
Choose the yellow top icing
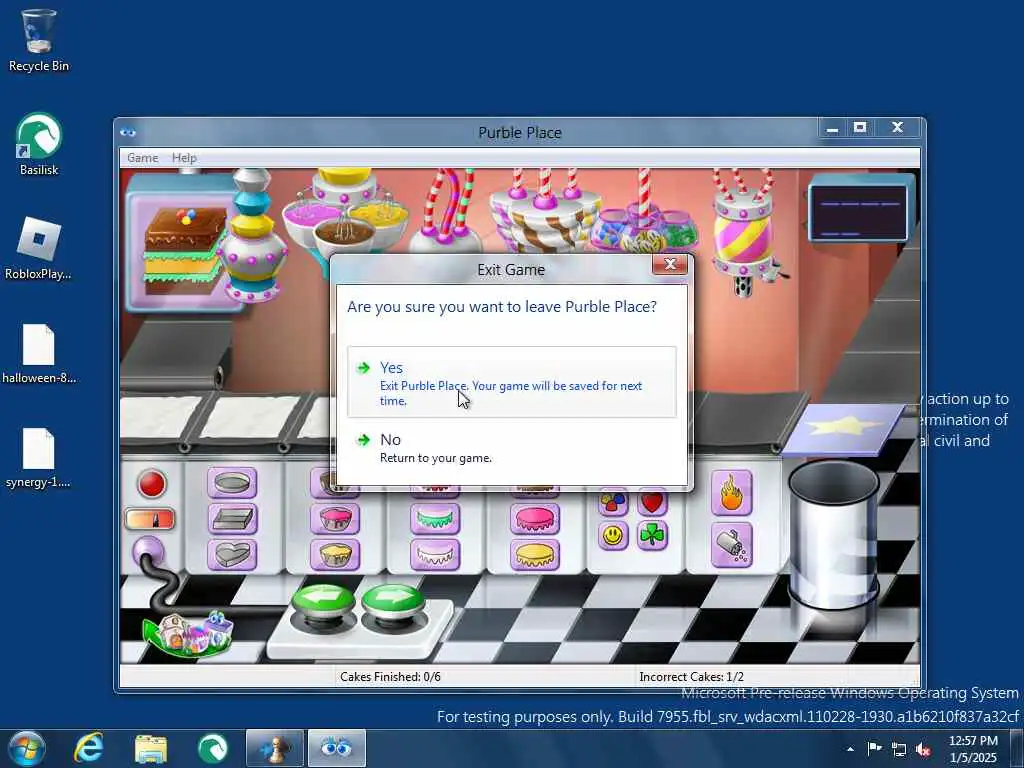[x=535, y=554]
